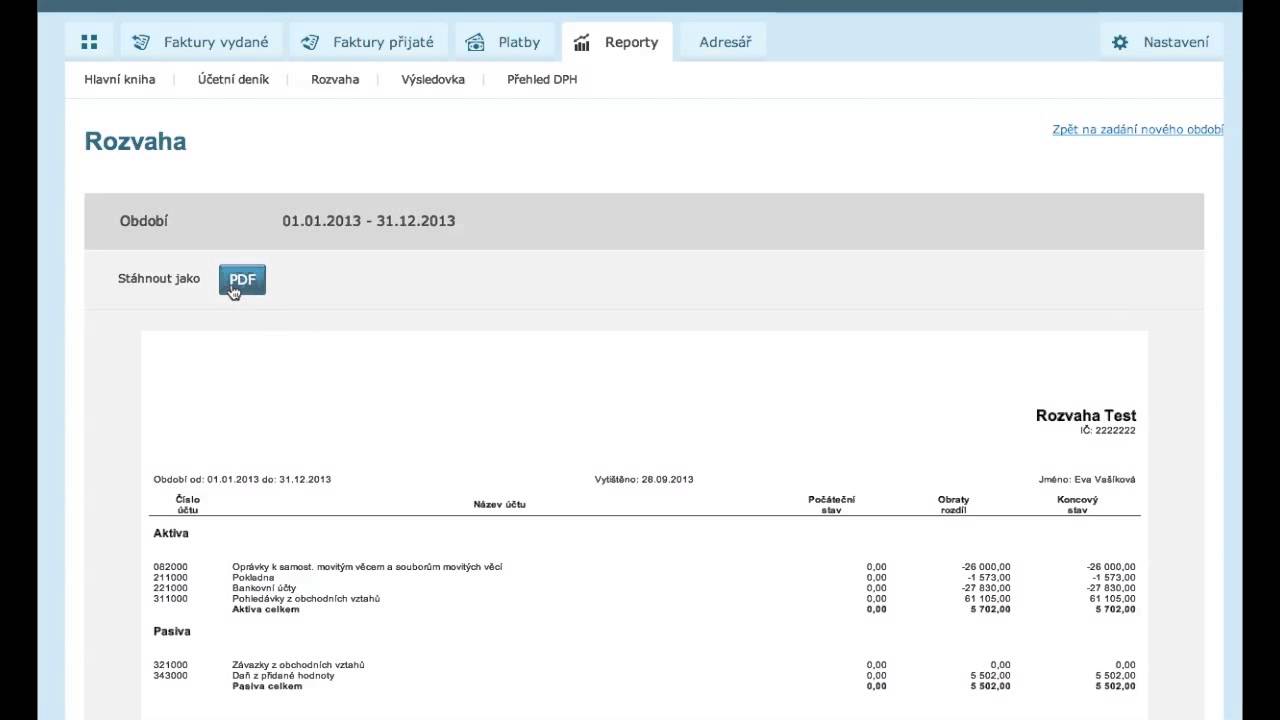Click the Aktiva celkem row label
Image resolution: width=1280 pixels, height=720 pixels.
click(x=266, y=609)
